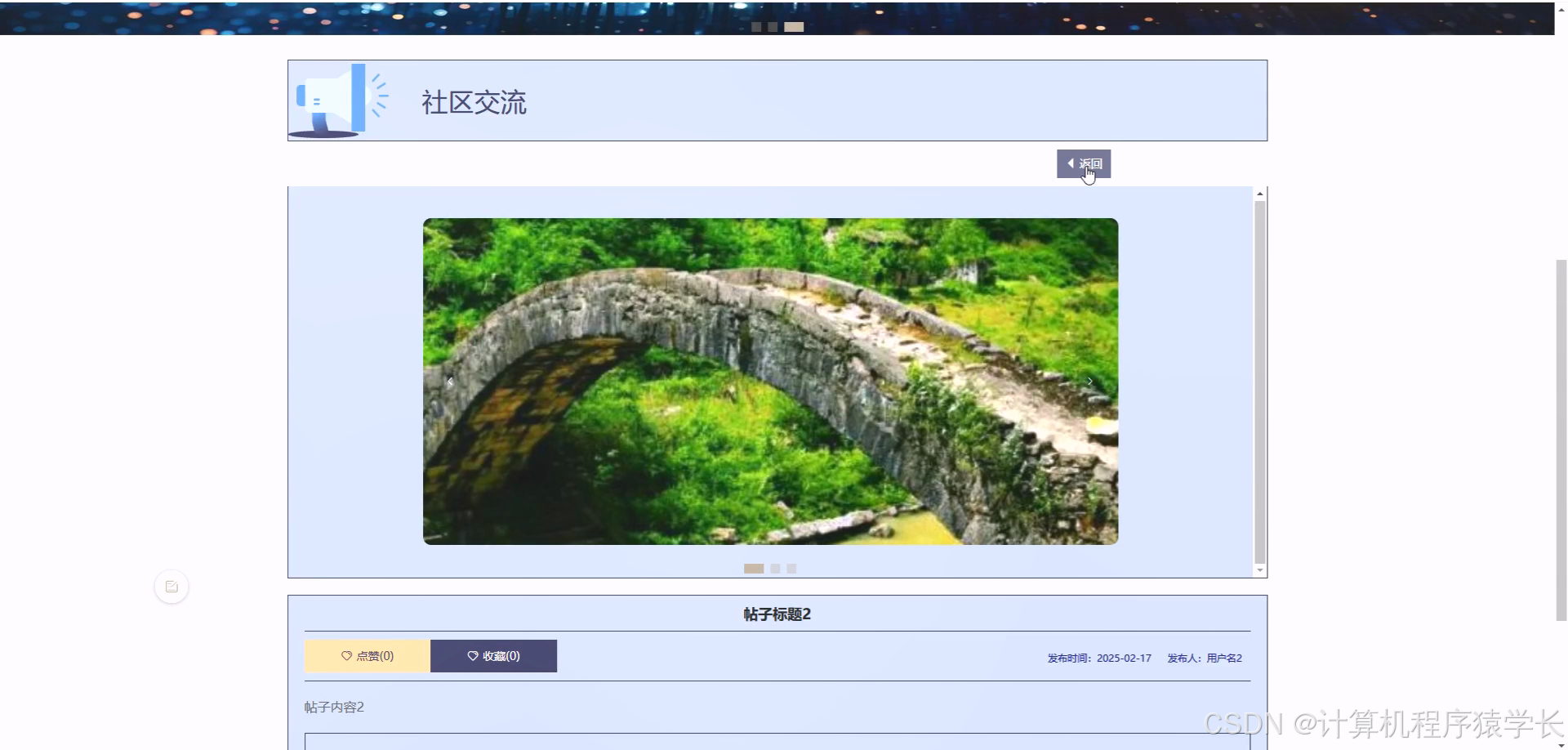Click the 点赞(0) like button
1568x750 pixels.
367,656
